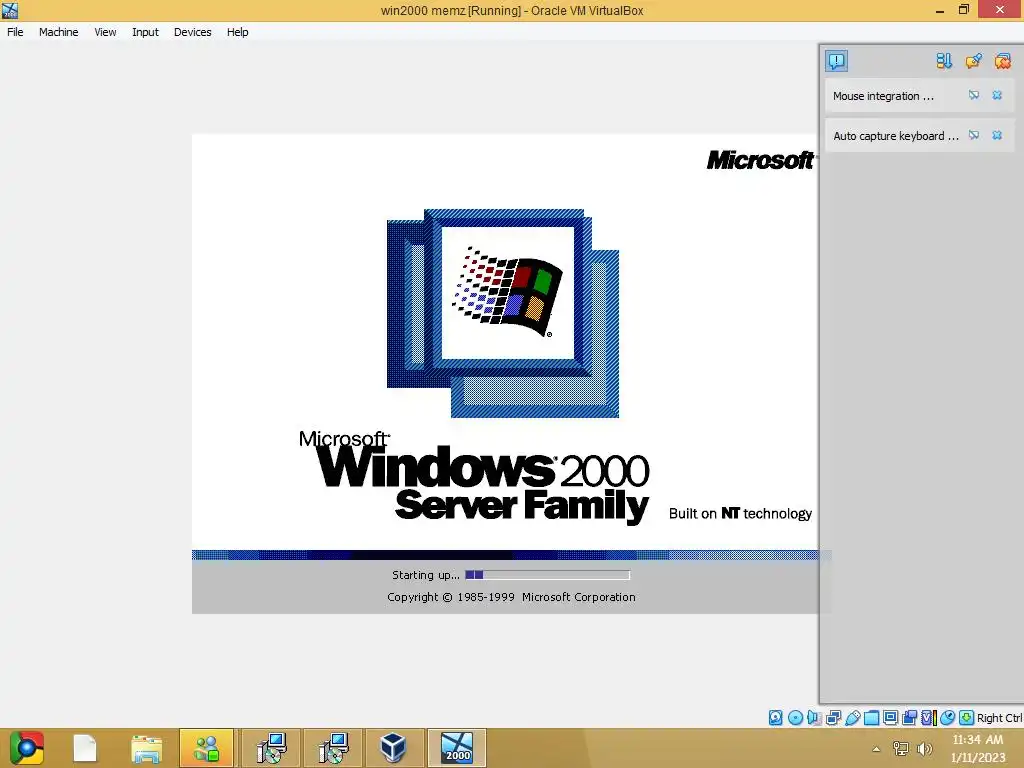Click the volume speaker tray icon
This screenshot has height=768, width=1024.
[x=924, y=748]
